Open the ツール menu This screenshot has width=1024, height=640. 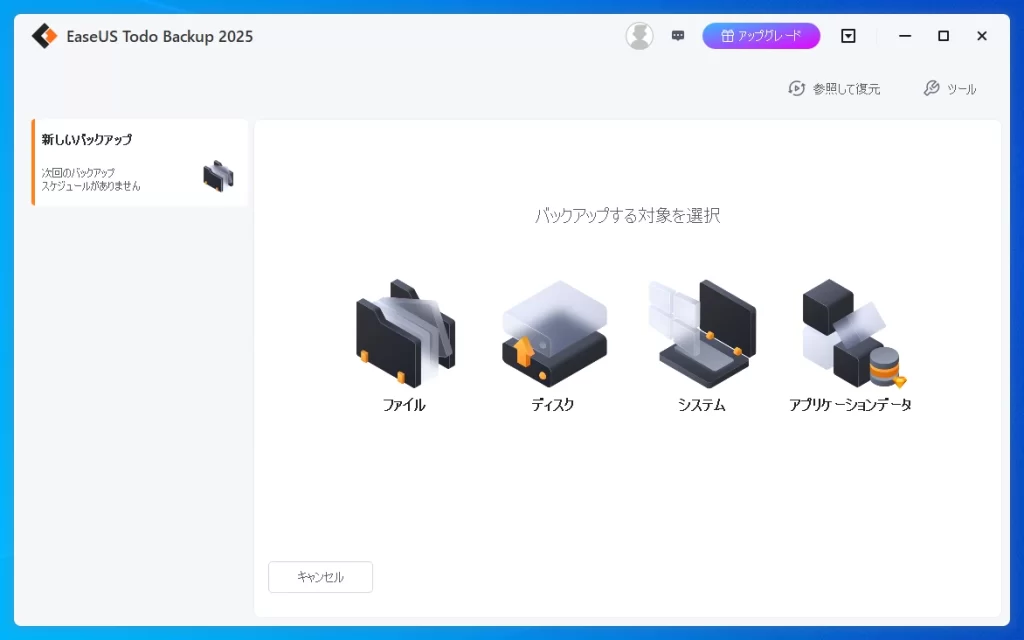[949, 89]
